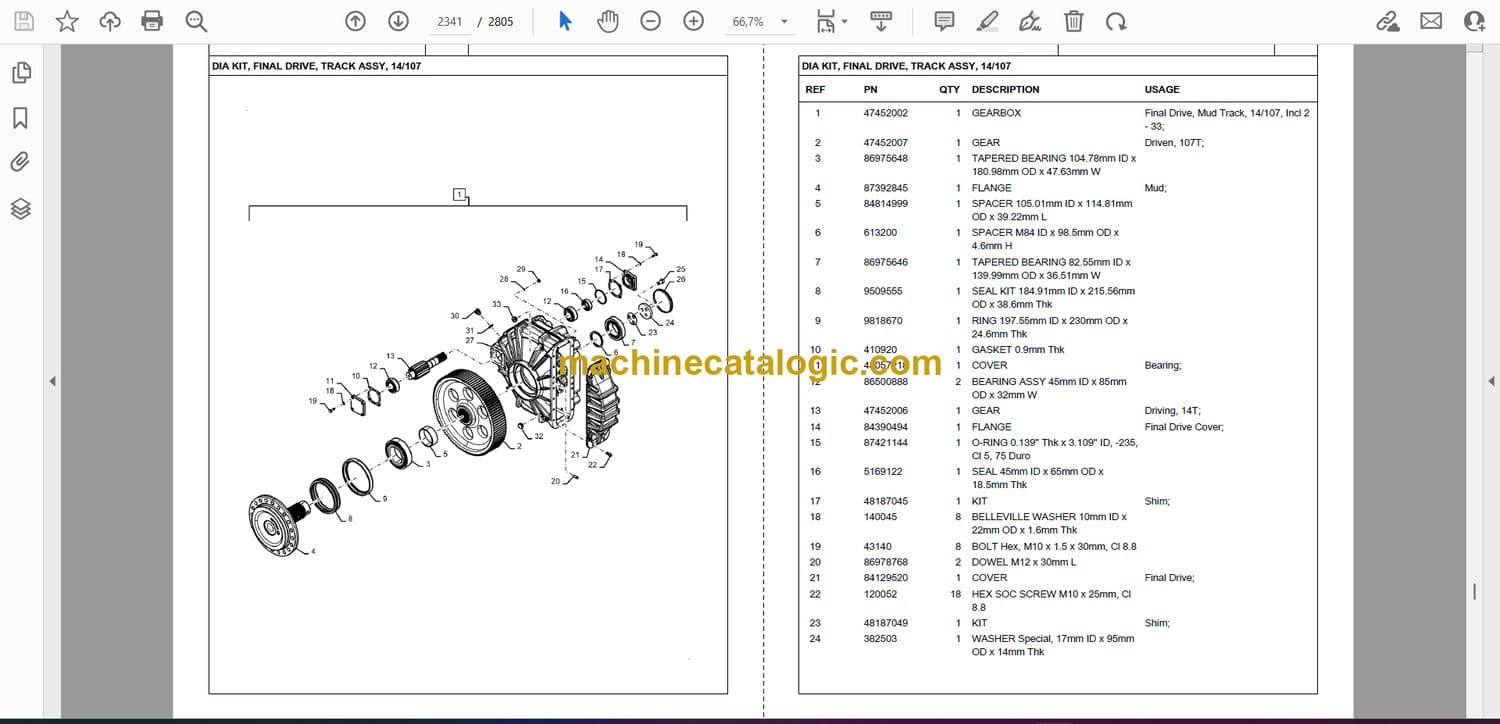1500x724 pixels.
Task: Print the document
Action: (x=152, y=21)
